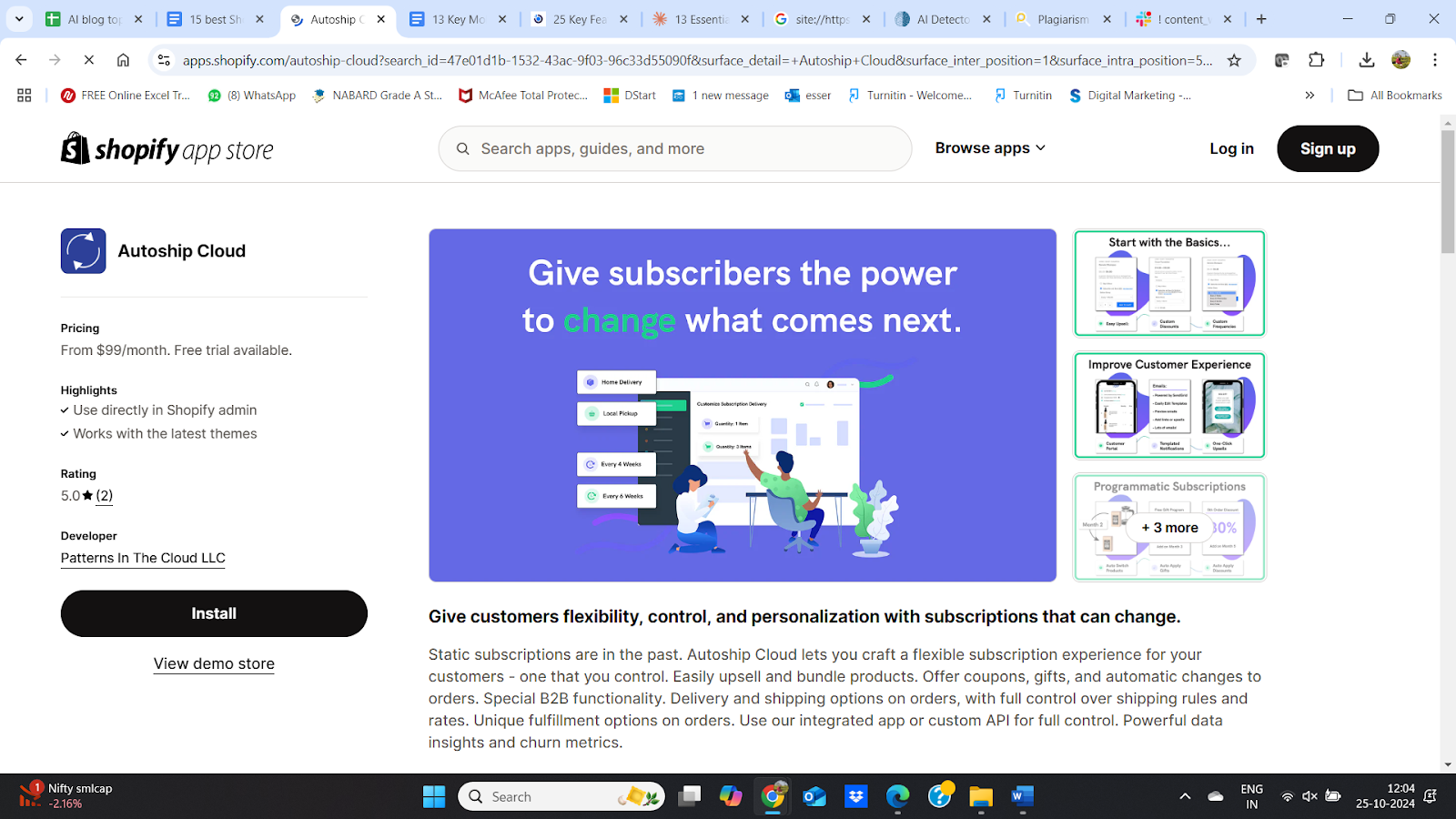Open the taskbar clock and date
Screen dimensions: 1456x819
click(x=1385, y=796)
